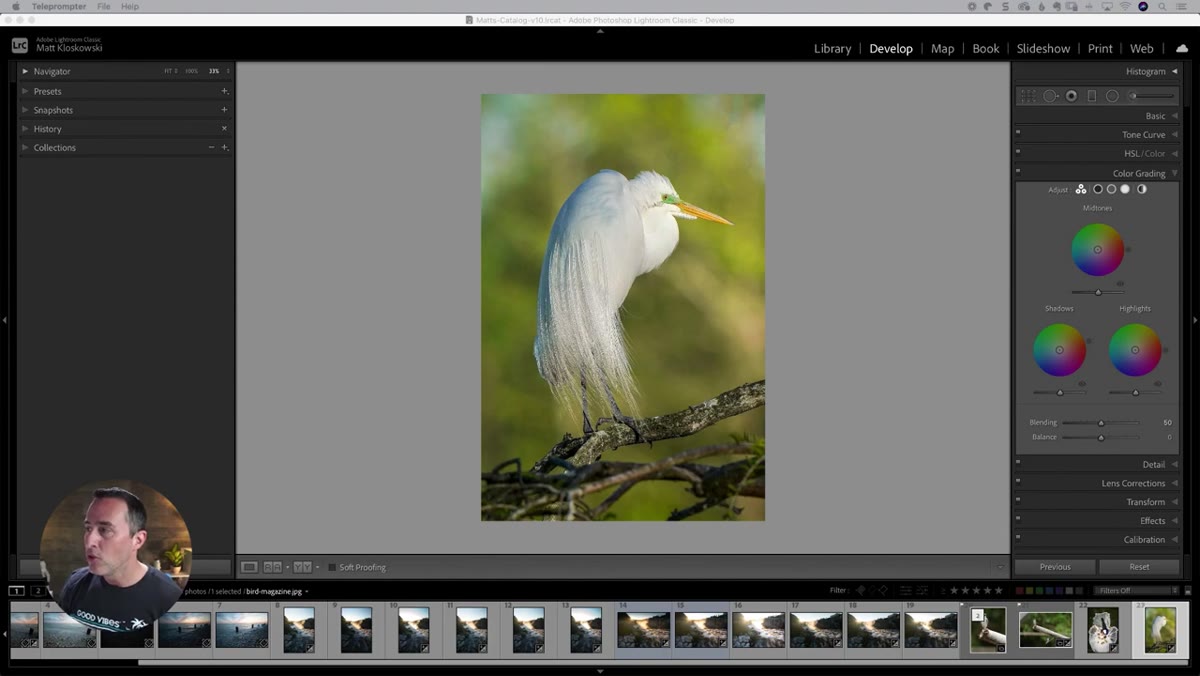
Task: Toggle the Lens Corrections panel switch
Action: (x=1018, y=481)
